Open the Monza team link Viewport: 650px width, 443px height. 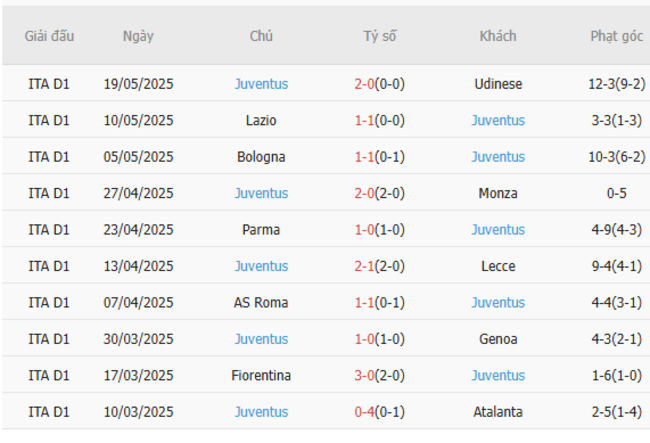coord(498,193)
